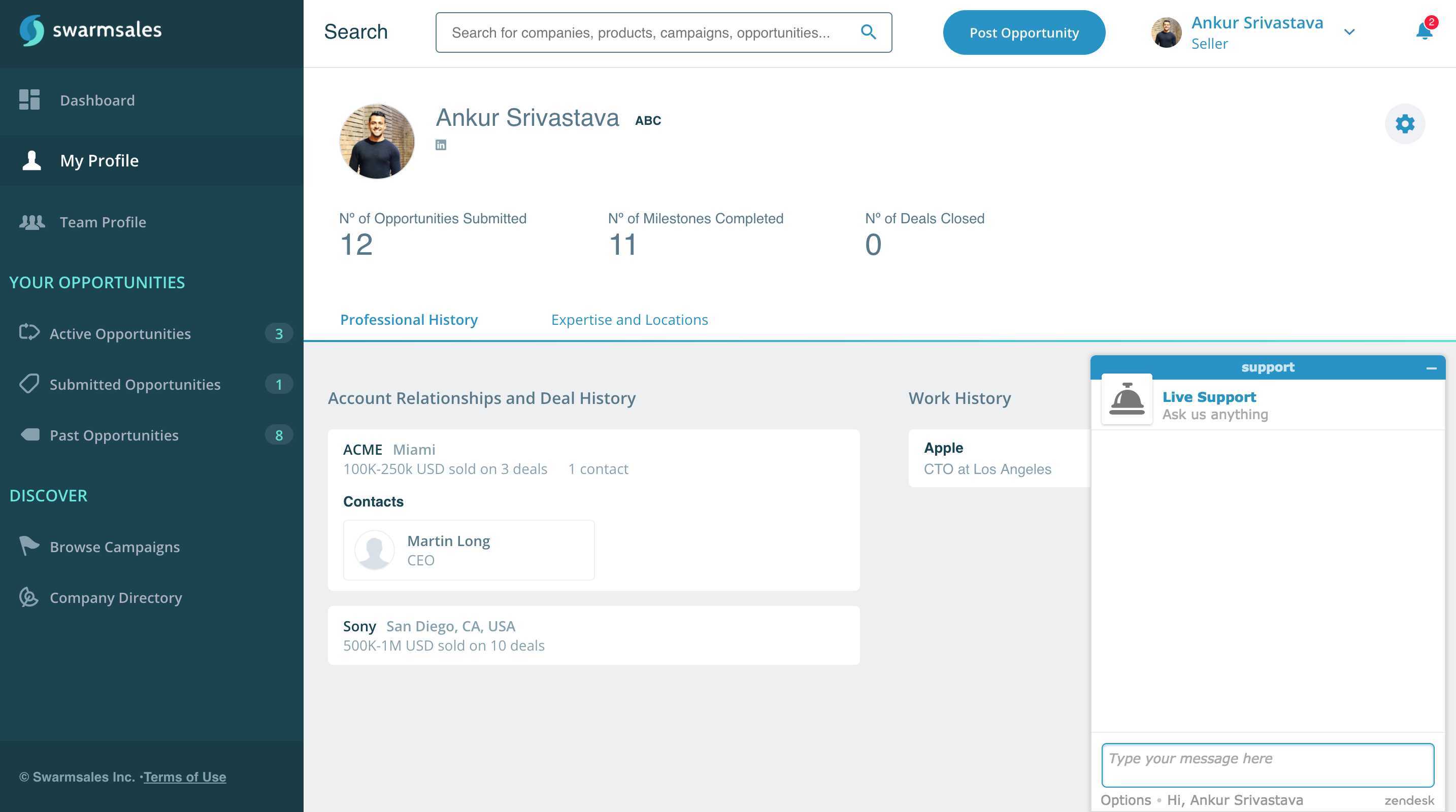Image resolution: width=1456 pixels, height=812 pixels.
Task: Select the Professional History tab
Action: (x=409, y=320)
